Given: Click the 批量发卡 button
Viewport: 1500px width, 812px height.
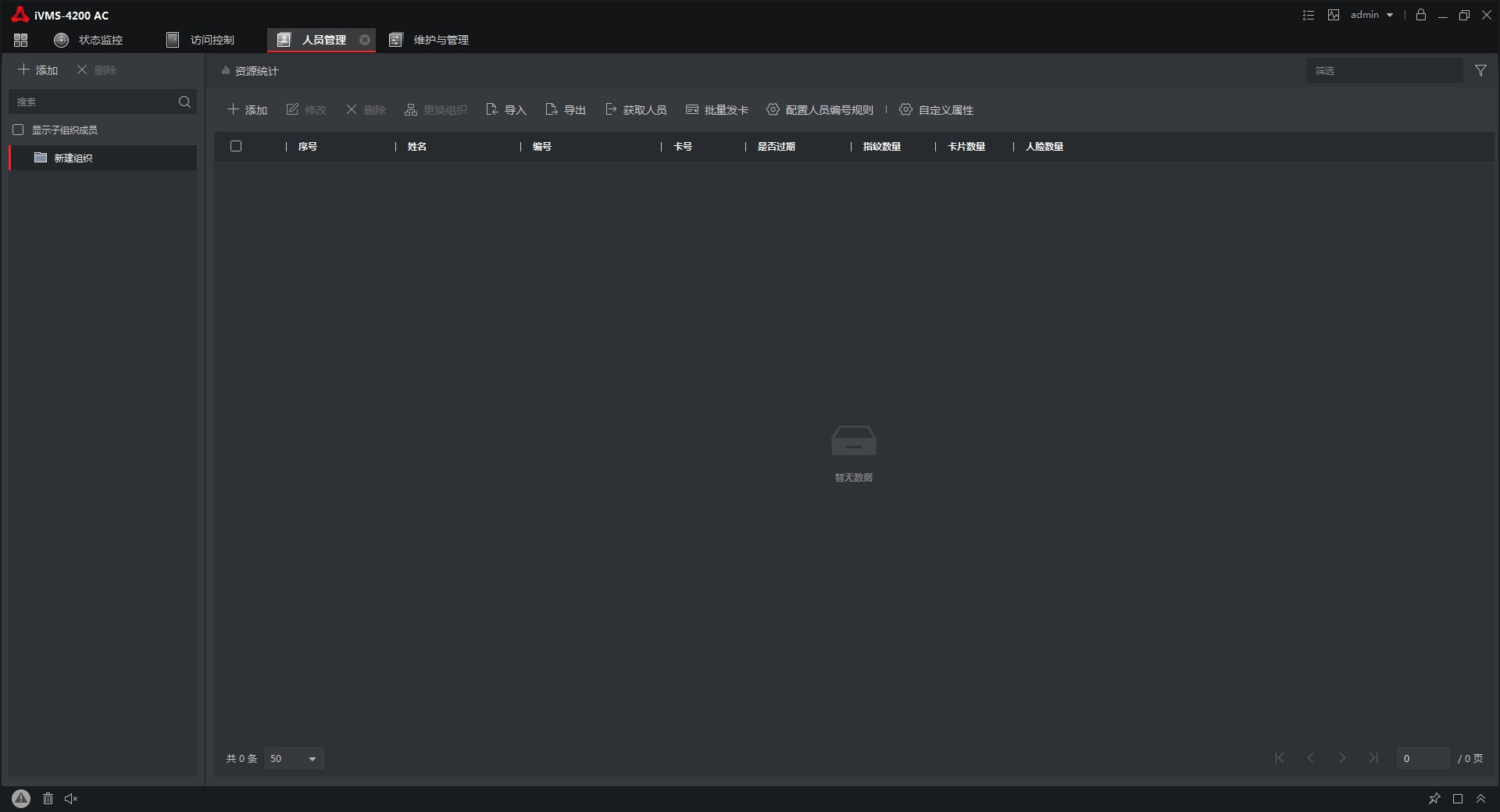Looking at the screenshot, I should [x=717, y=110].
